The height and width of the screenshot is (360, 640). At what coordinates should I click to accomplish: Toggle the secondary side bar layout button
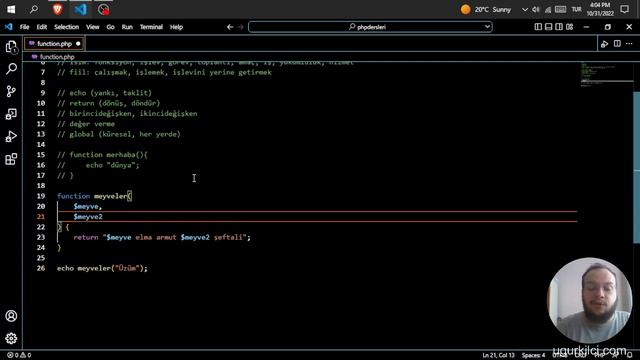pyautogui.click(x=559, y=27)
